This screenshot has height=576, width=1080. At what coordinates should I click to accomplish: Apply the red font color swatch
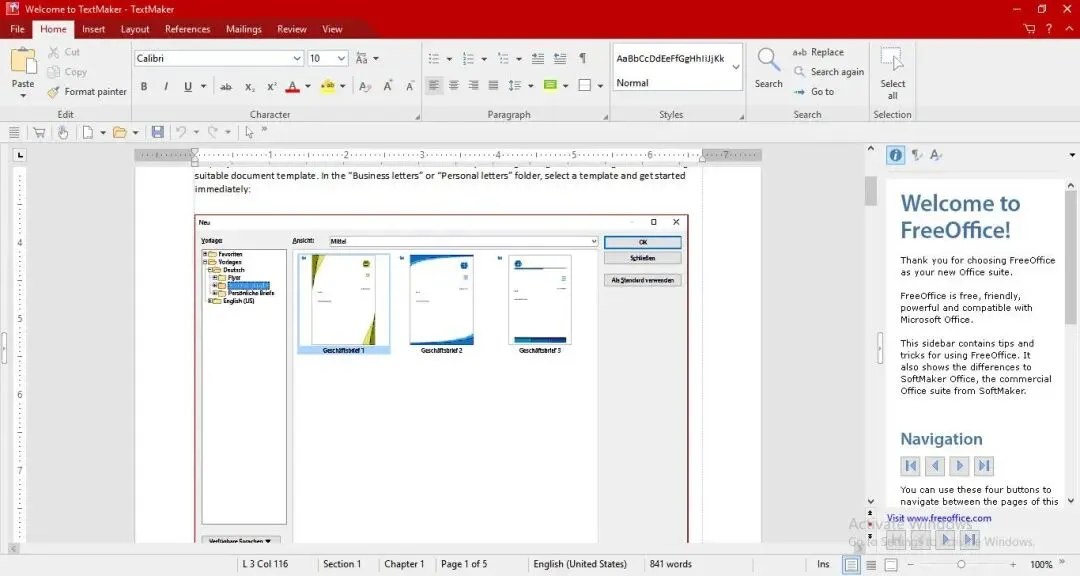coord(293,86)
